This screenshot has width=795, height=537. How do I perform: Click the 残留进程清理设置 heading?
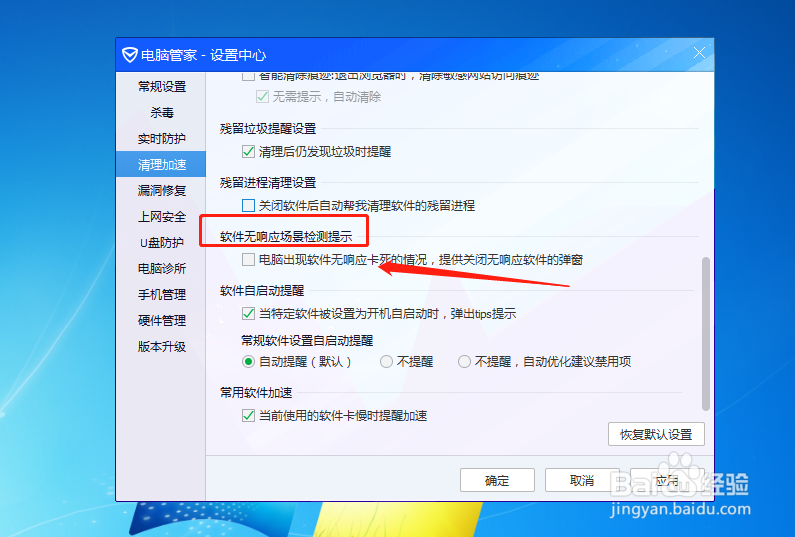(268, 183)
